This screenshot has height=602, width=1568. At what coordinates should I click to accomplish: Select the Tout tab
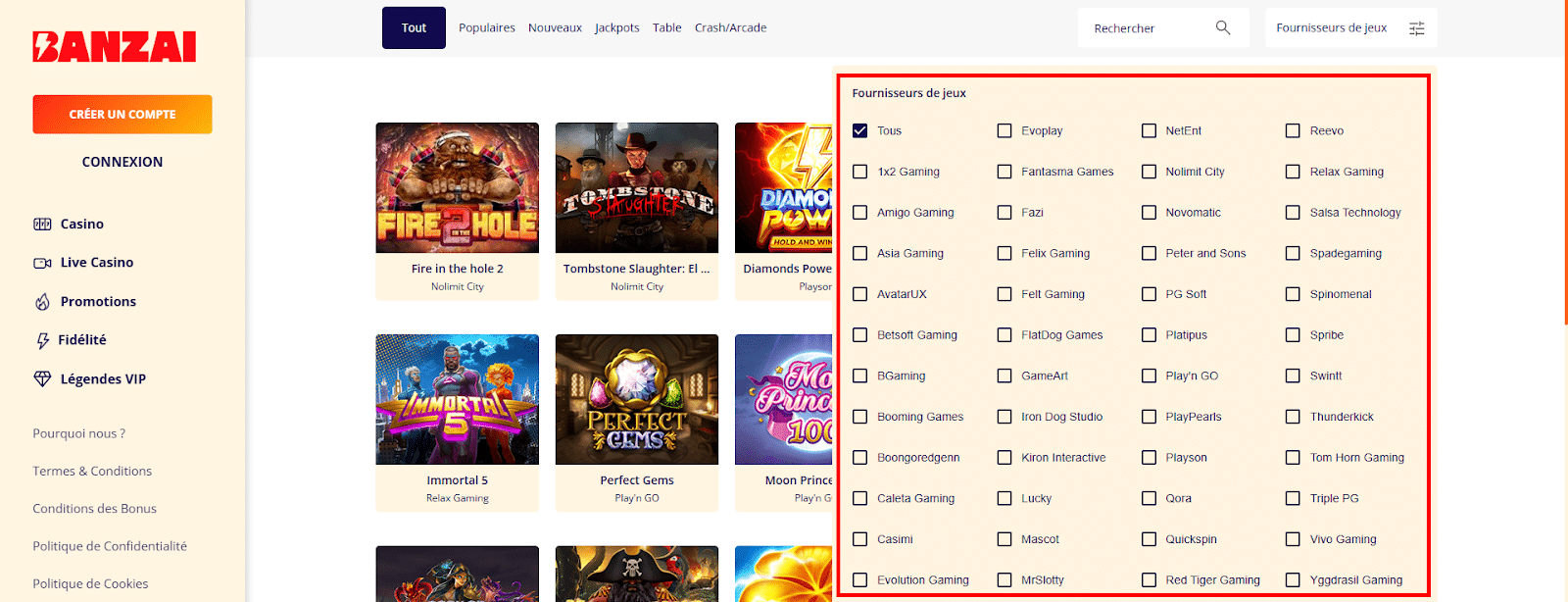point(414,27)
